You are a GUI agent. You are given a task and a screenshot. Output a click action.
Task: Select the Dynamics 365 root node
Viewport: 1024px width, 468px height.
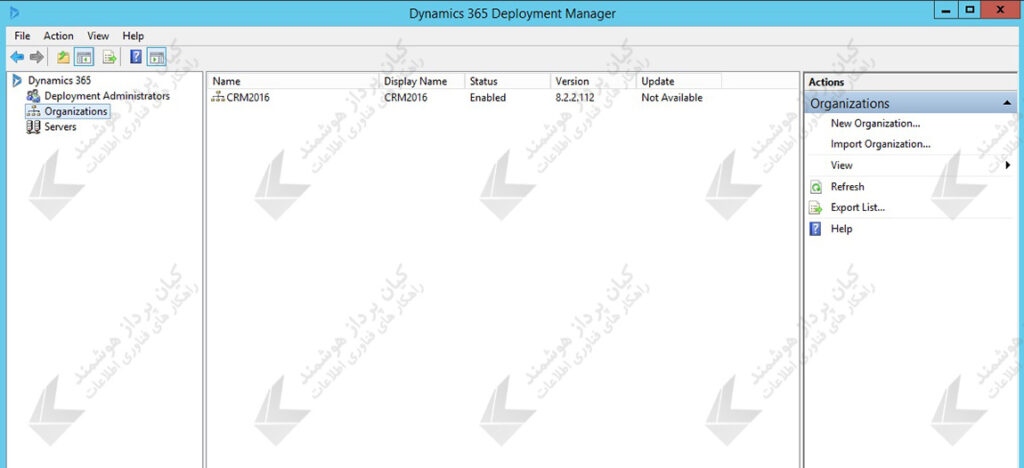[x=59, y=80]
